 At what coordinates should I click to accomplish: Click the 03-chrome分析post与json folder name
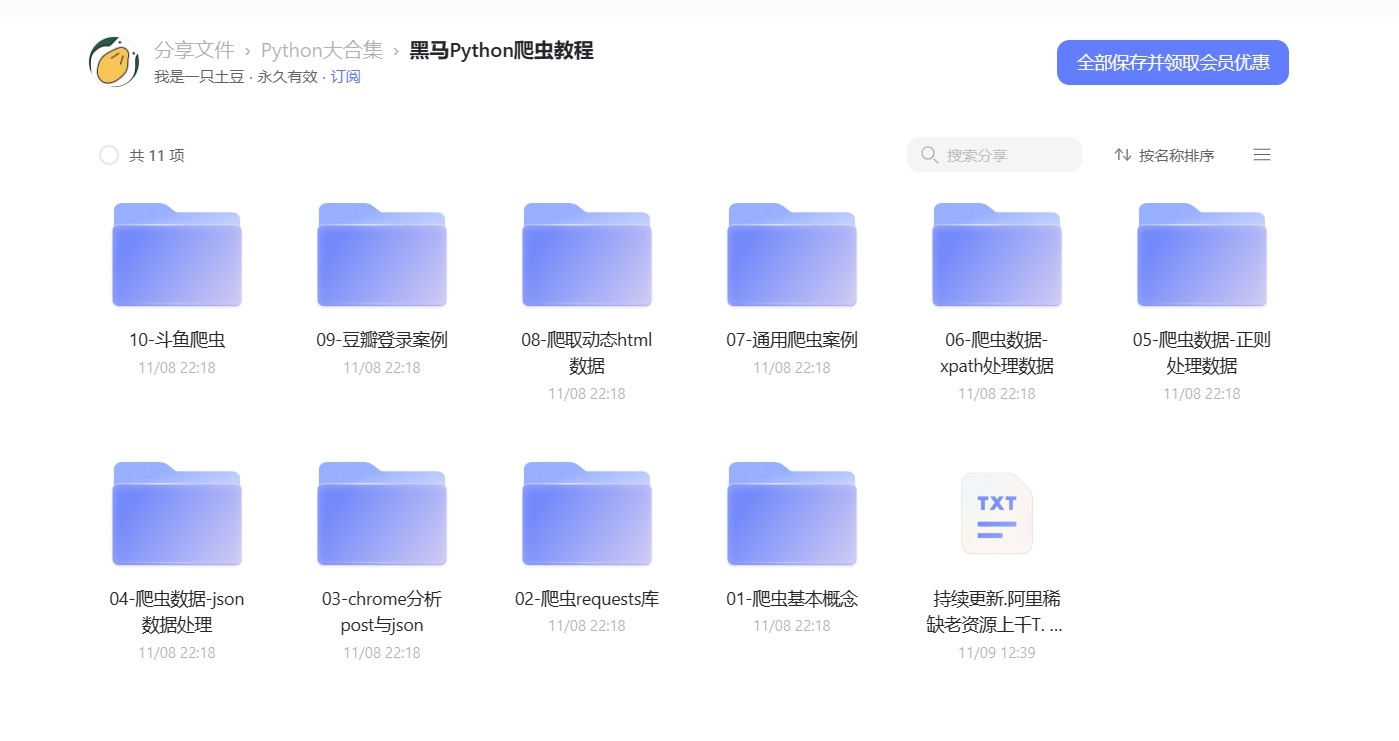(382, 612)
